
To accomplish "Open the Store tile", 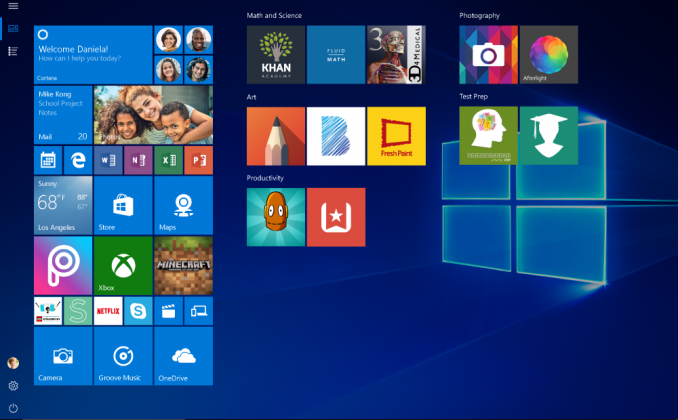I will 123,205.
